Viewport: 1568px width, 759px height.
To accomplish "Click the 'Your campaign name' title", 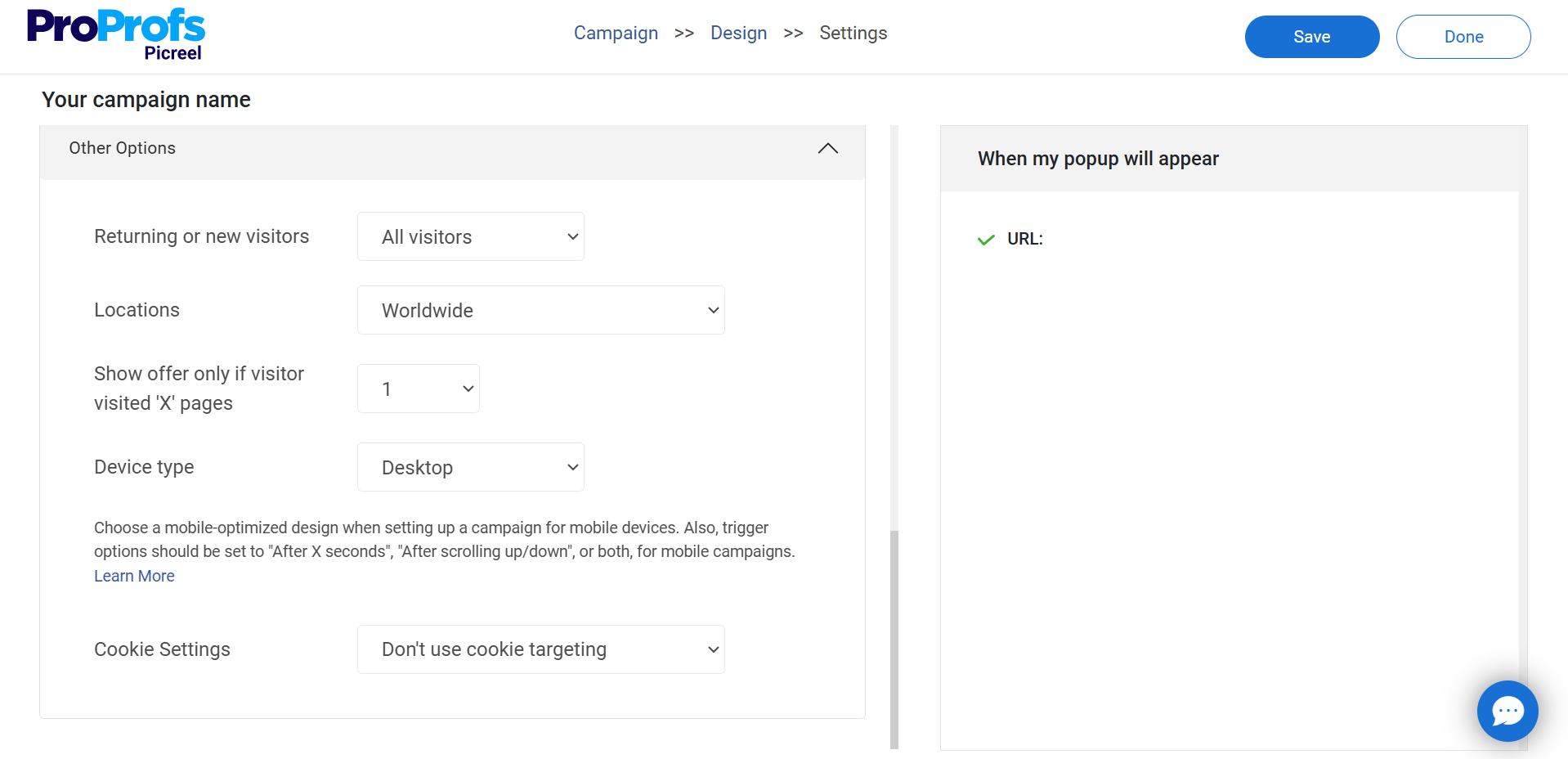I will (x=146, y=100).
